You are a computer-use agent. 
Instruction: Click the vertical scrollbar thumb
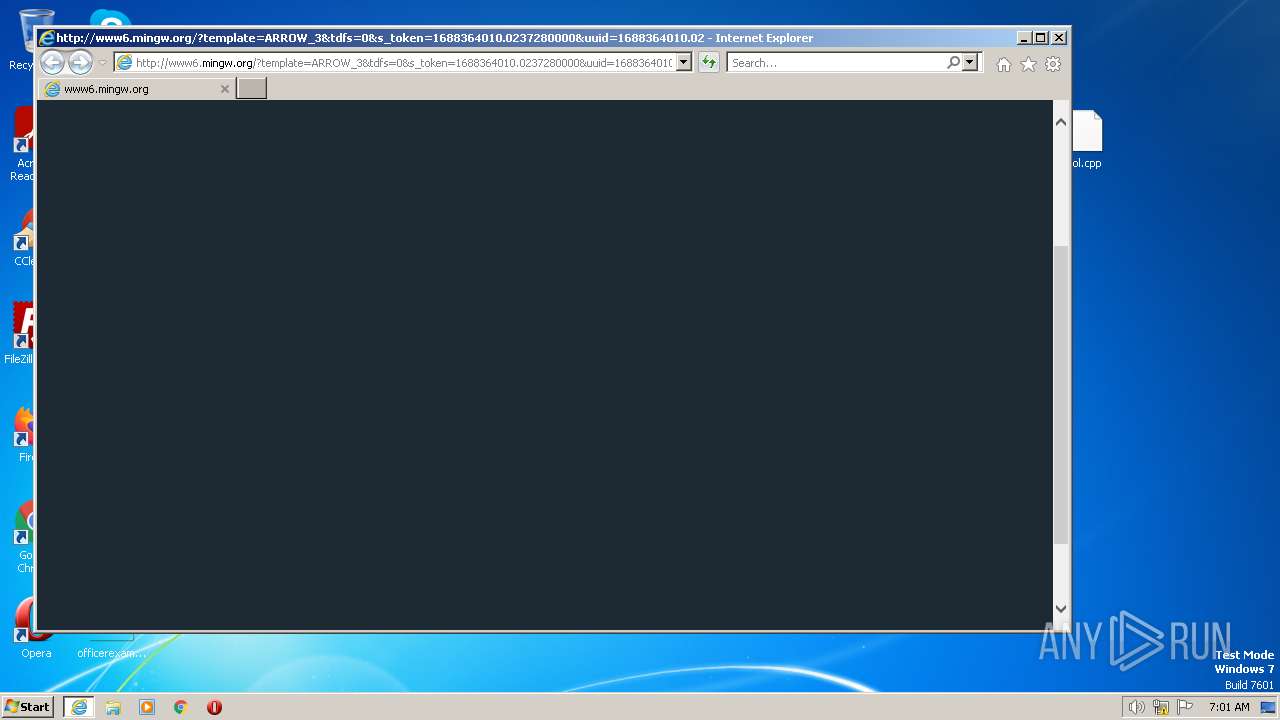pyautogui.click(x=1061, y=394)
